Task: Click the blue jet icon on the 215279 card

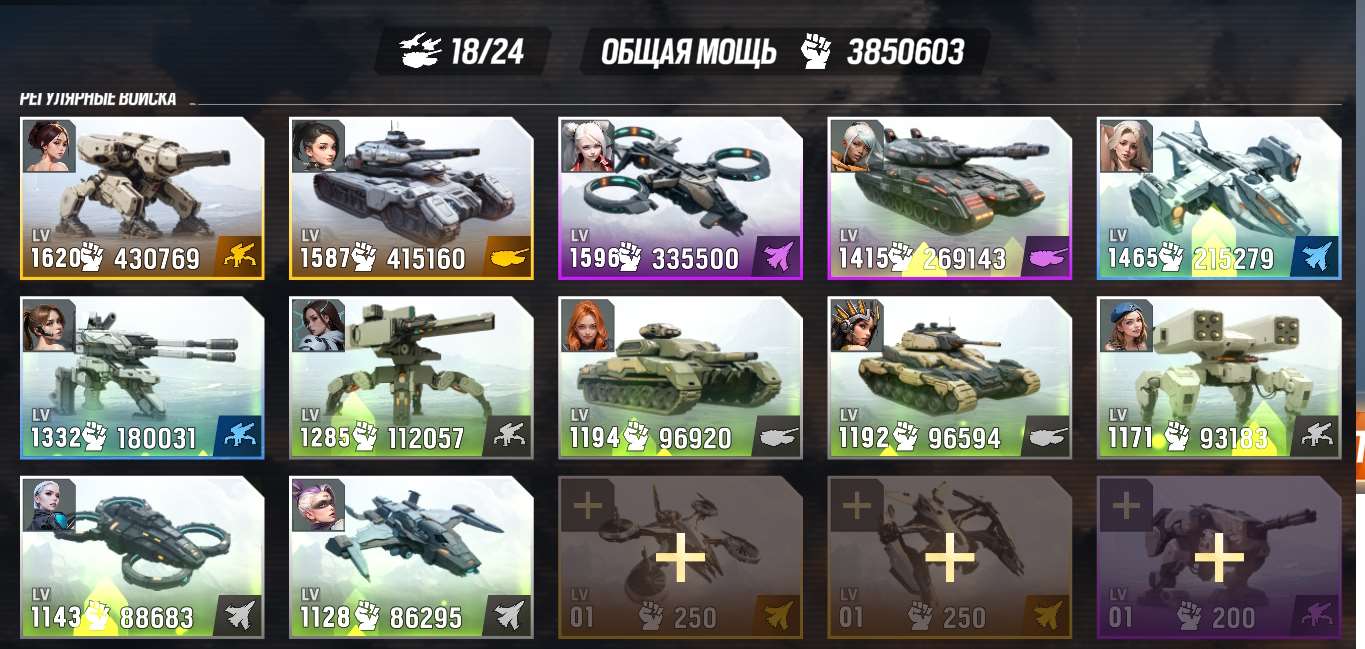Action: (1316, 258)
